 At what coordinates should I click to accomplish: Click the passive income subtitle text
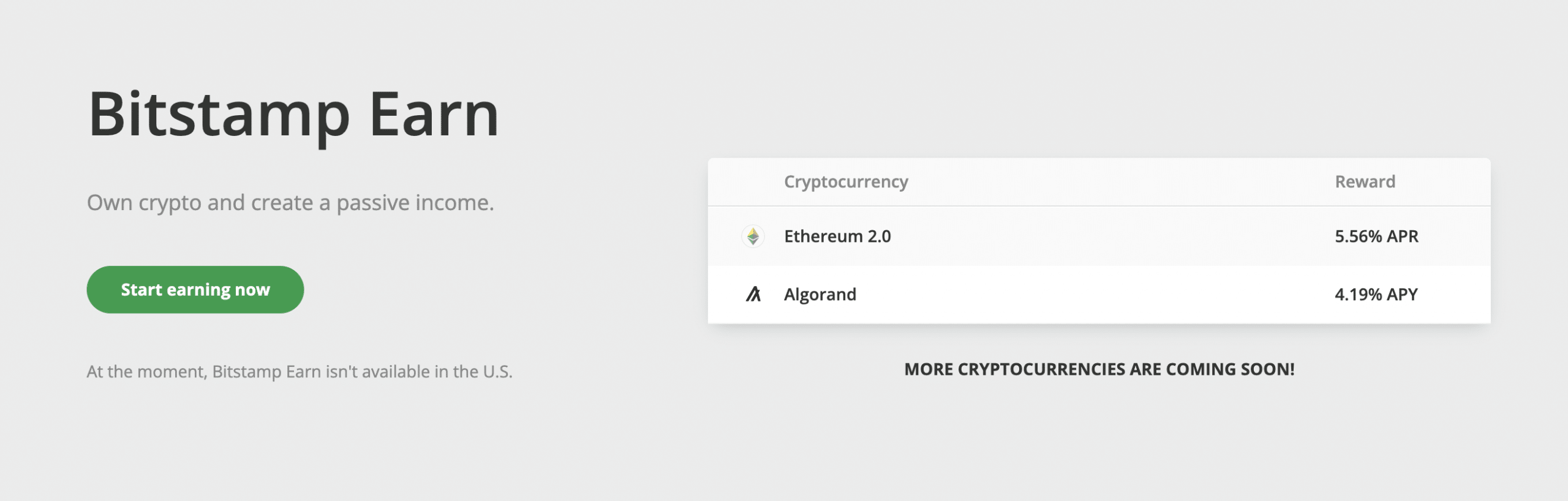click(x=290, y=203)
